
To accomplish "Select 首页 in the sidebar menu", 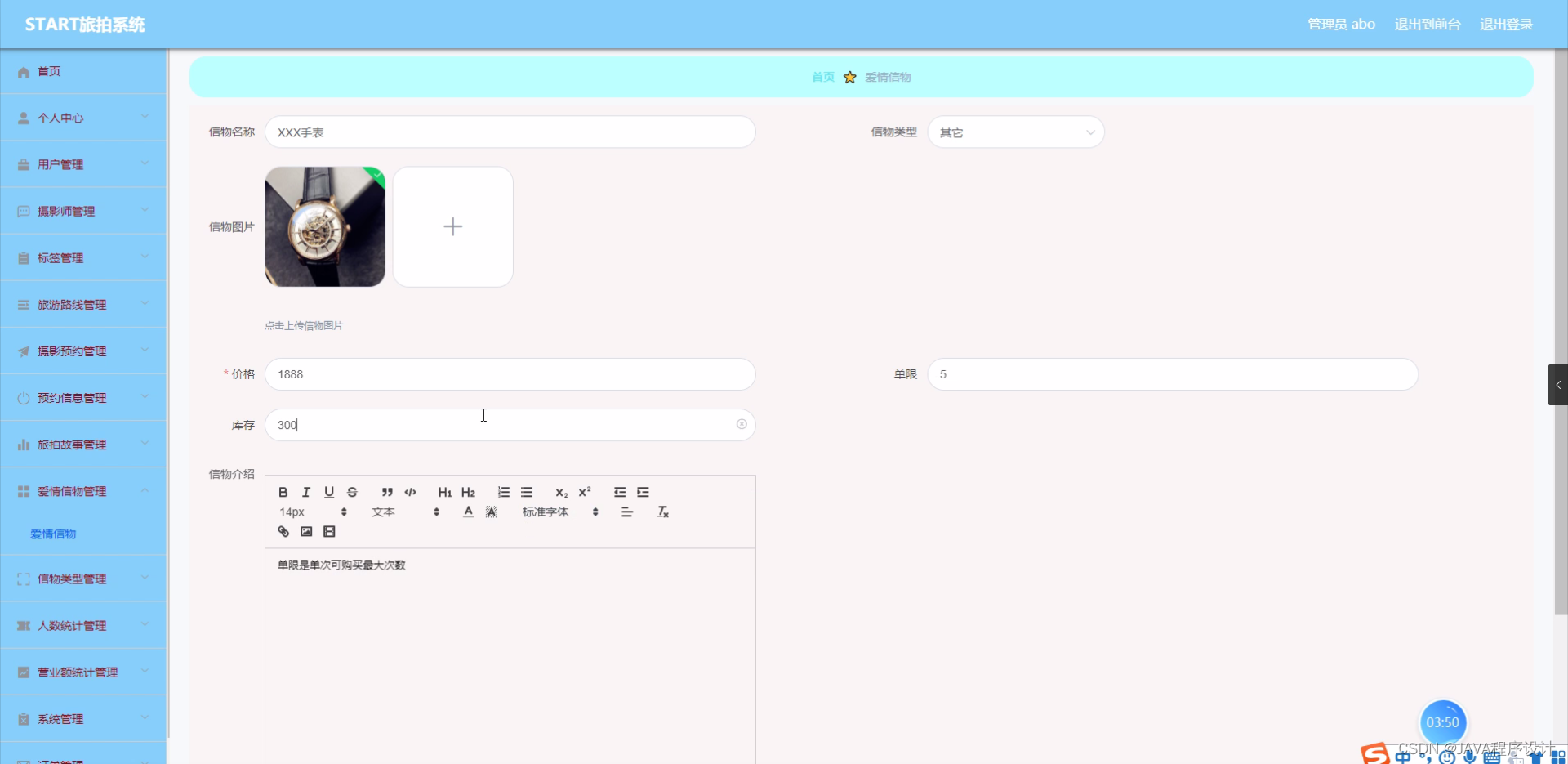I will (48, 71).
